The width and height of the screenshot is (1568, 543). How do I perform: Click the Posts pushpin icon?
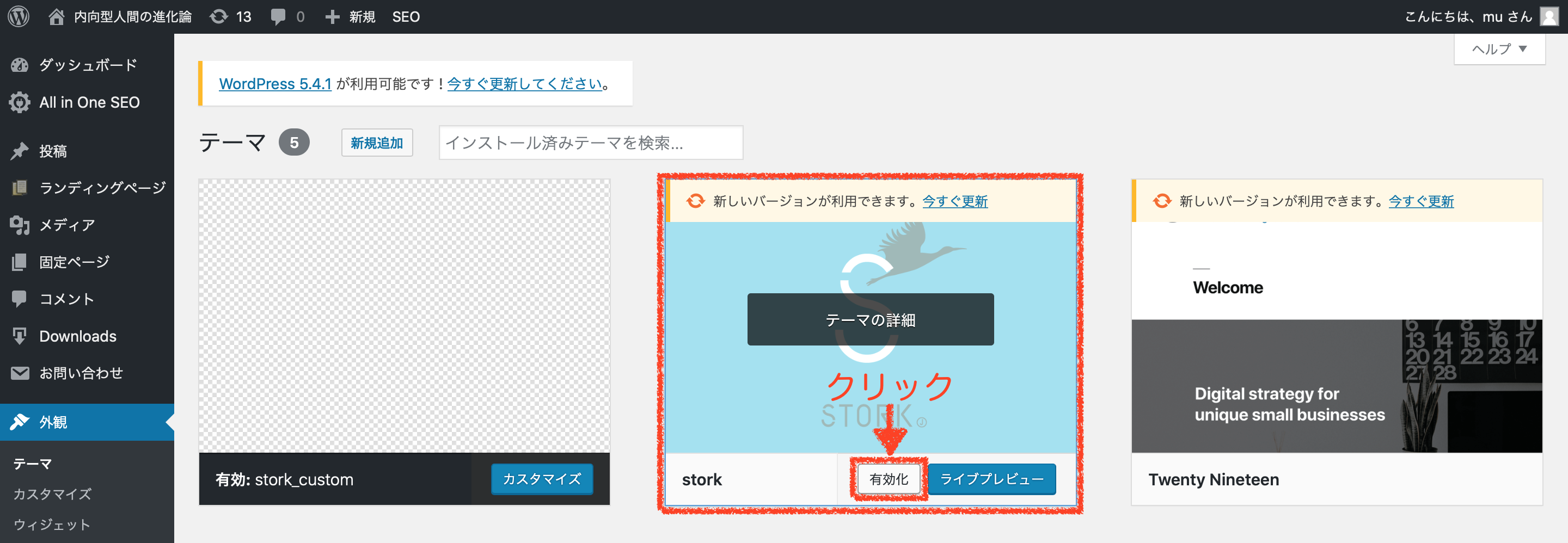(20, 151)
